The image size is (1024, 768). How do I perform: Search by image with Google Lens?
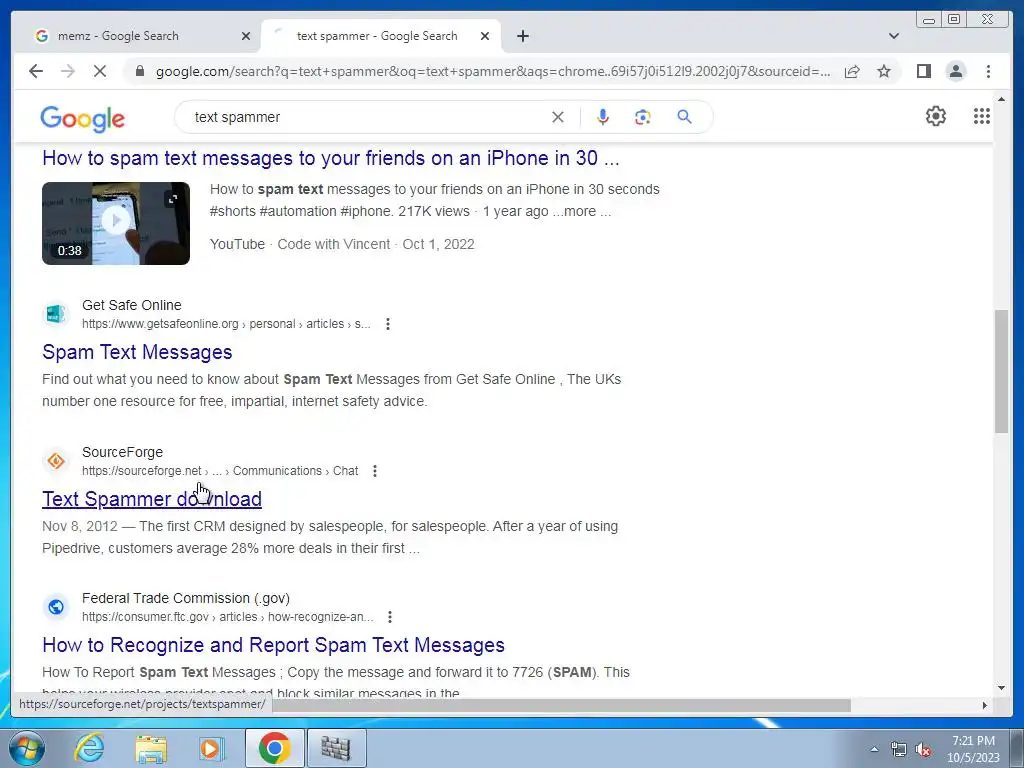tap(643, 117)
